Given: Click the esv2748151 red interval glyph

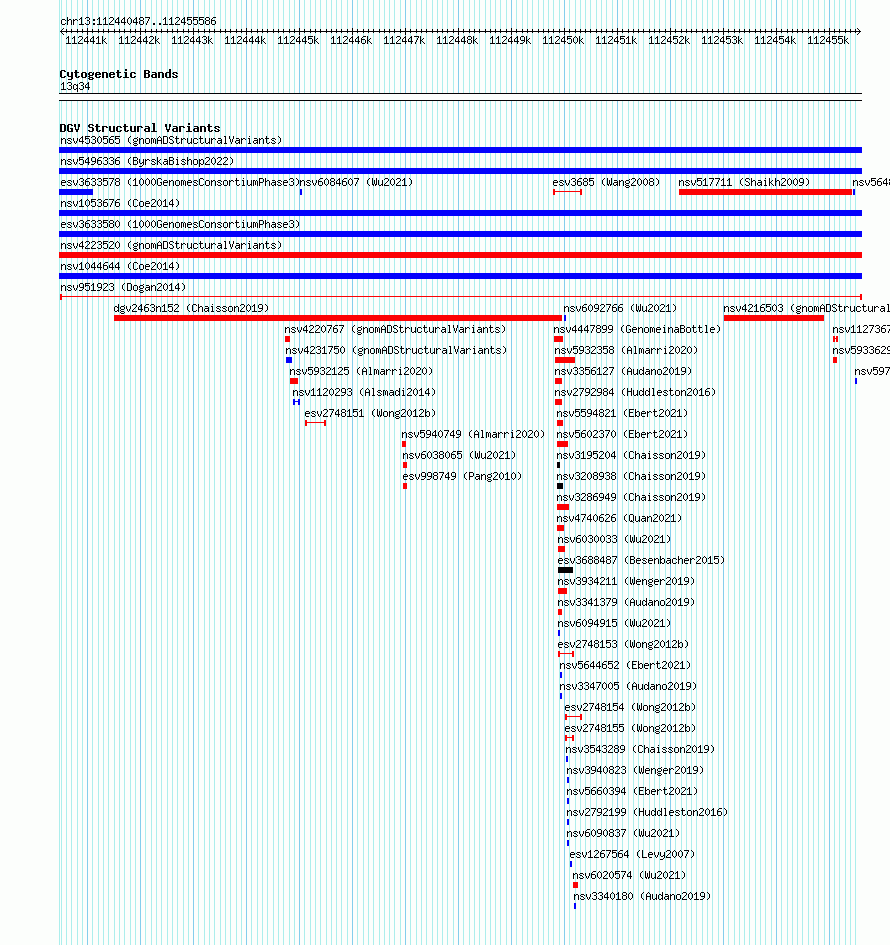Looking at the screenshot, I should [x=315, y=423].
